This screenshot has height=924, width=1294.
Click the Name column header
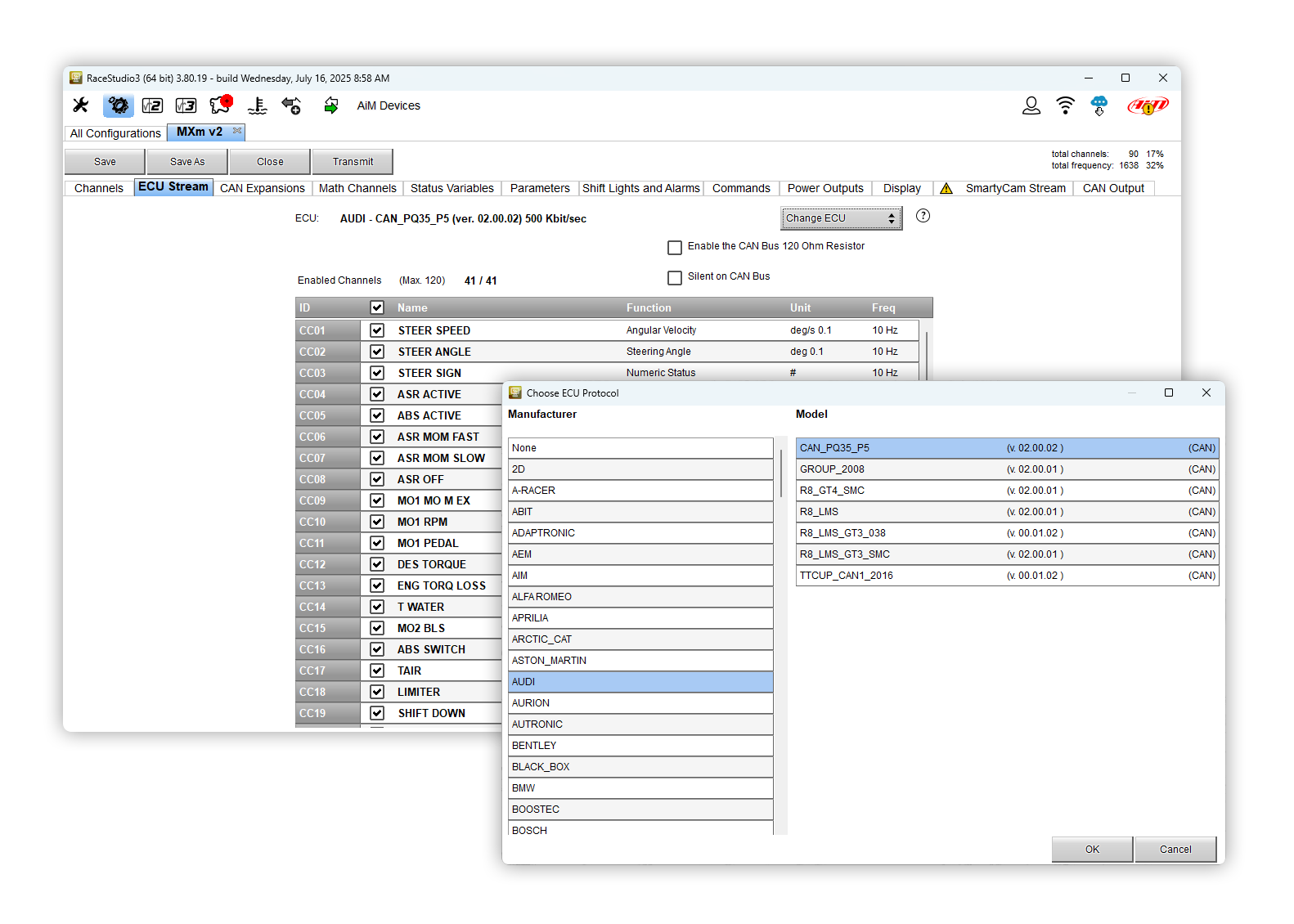coord(412,308)
